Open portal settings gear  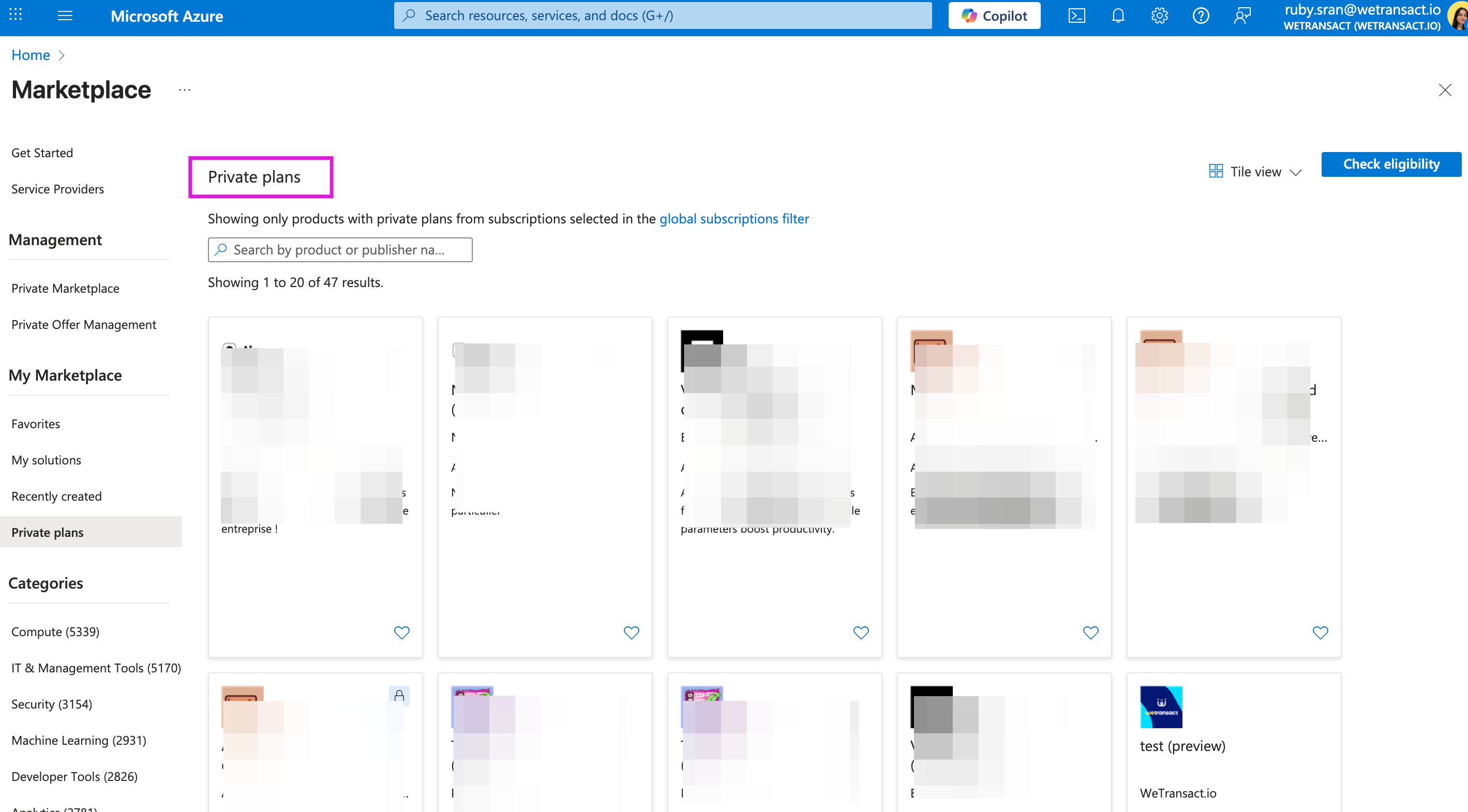coord(1159,16)
